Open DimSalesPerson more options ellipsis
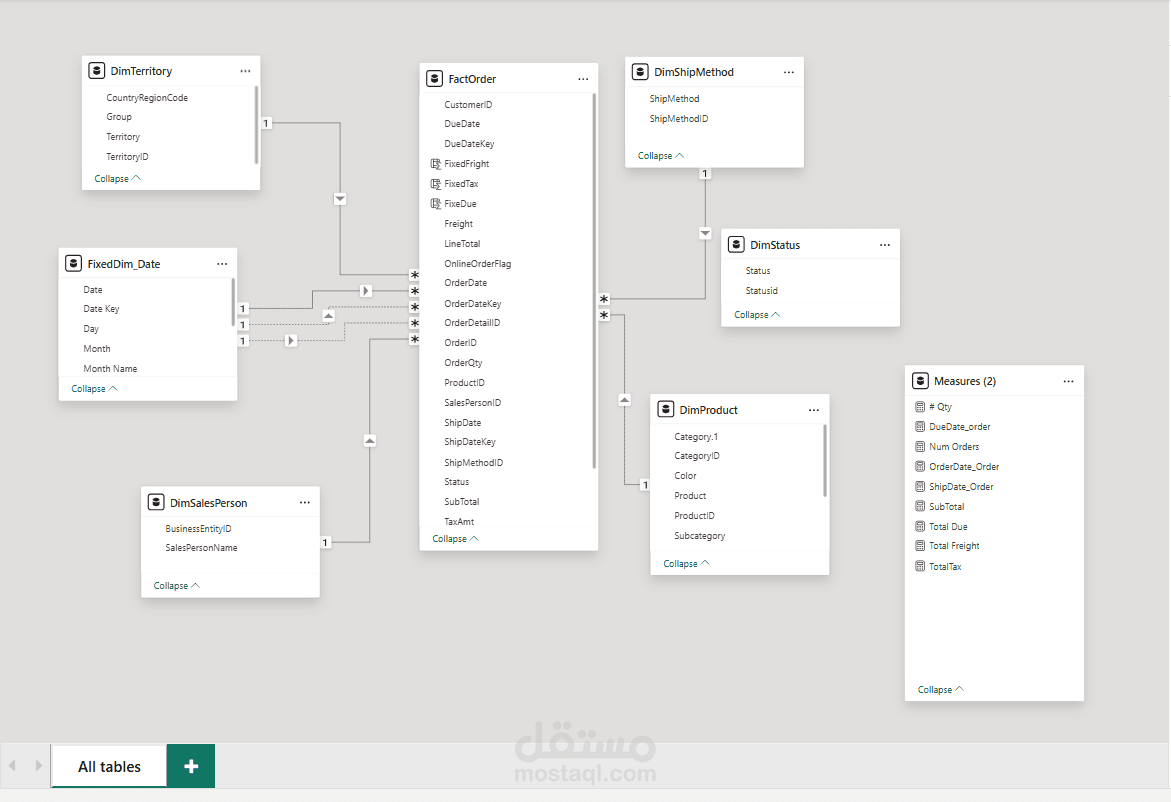Screen dimensions: 1171x802 click(305, 503)
